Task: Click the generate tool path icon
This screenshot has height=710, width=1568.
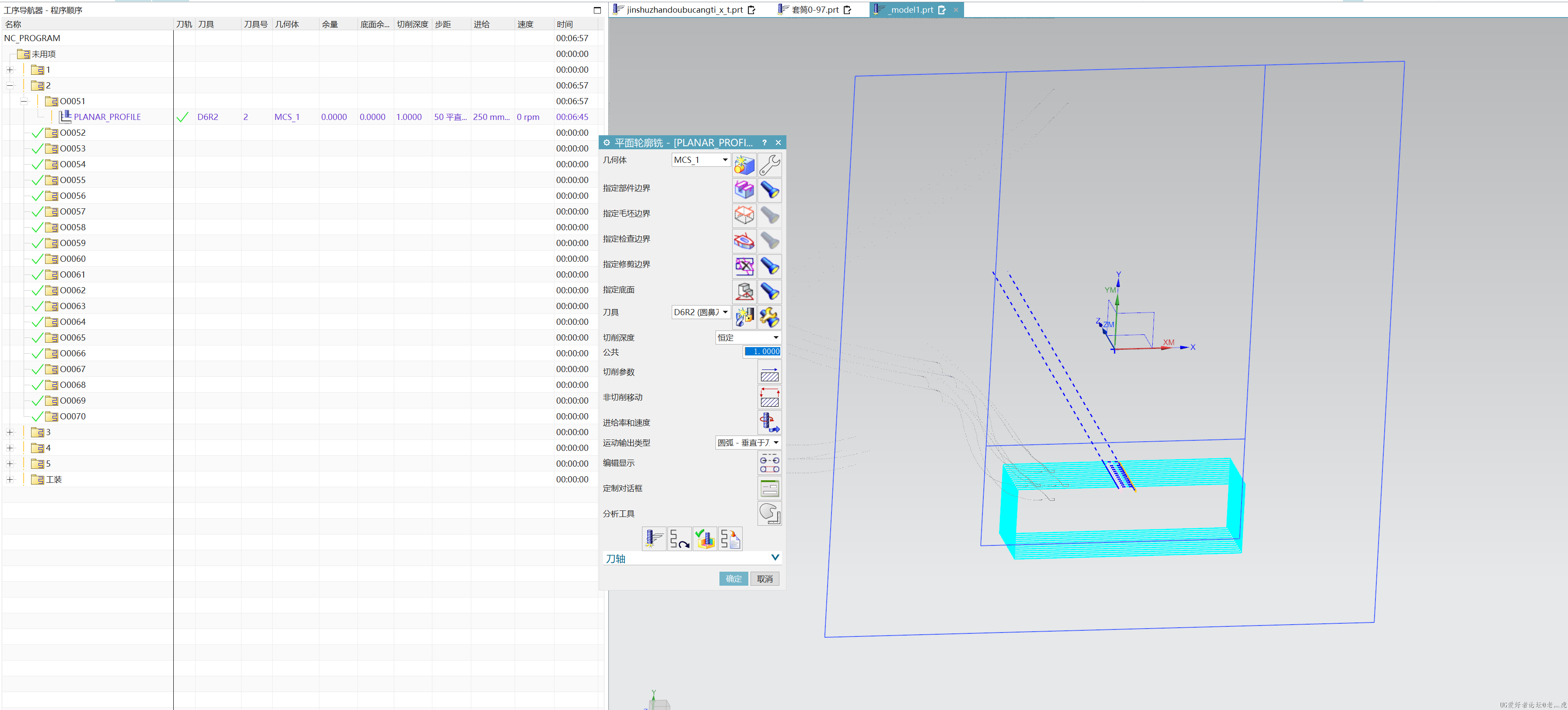Action: [x=654, y=539]
